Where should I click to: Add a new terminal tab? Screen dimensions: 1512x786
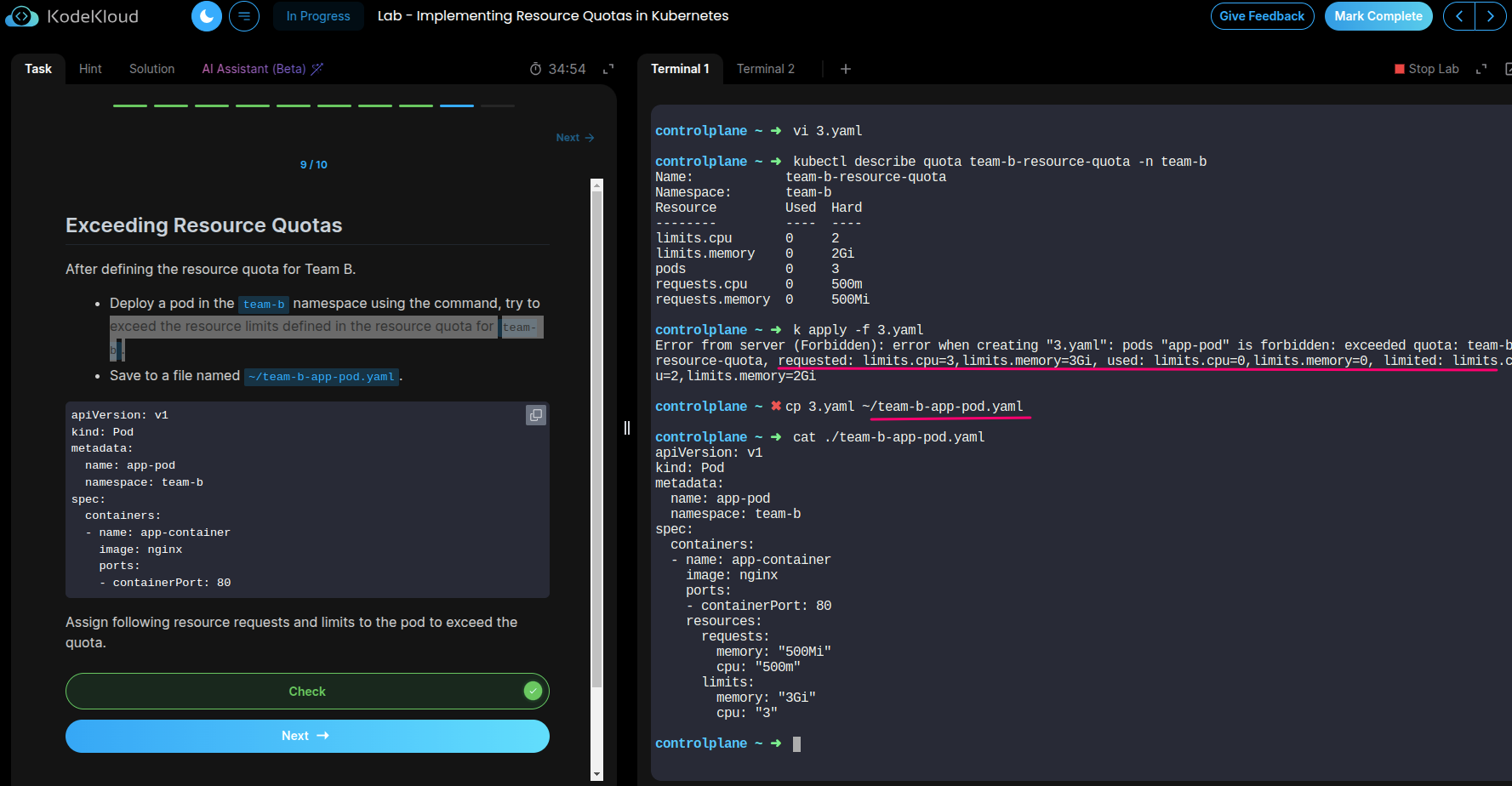(x=845, y=69)
